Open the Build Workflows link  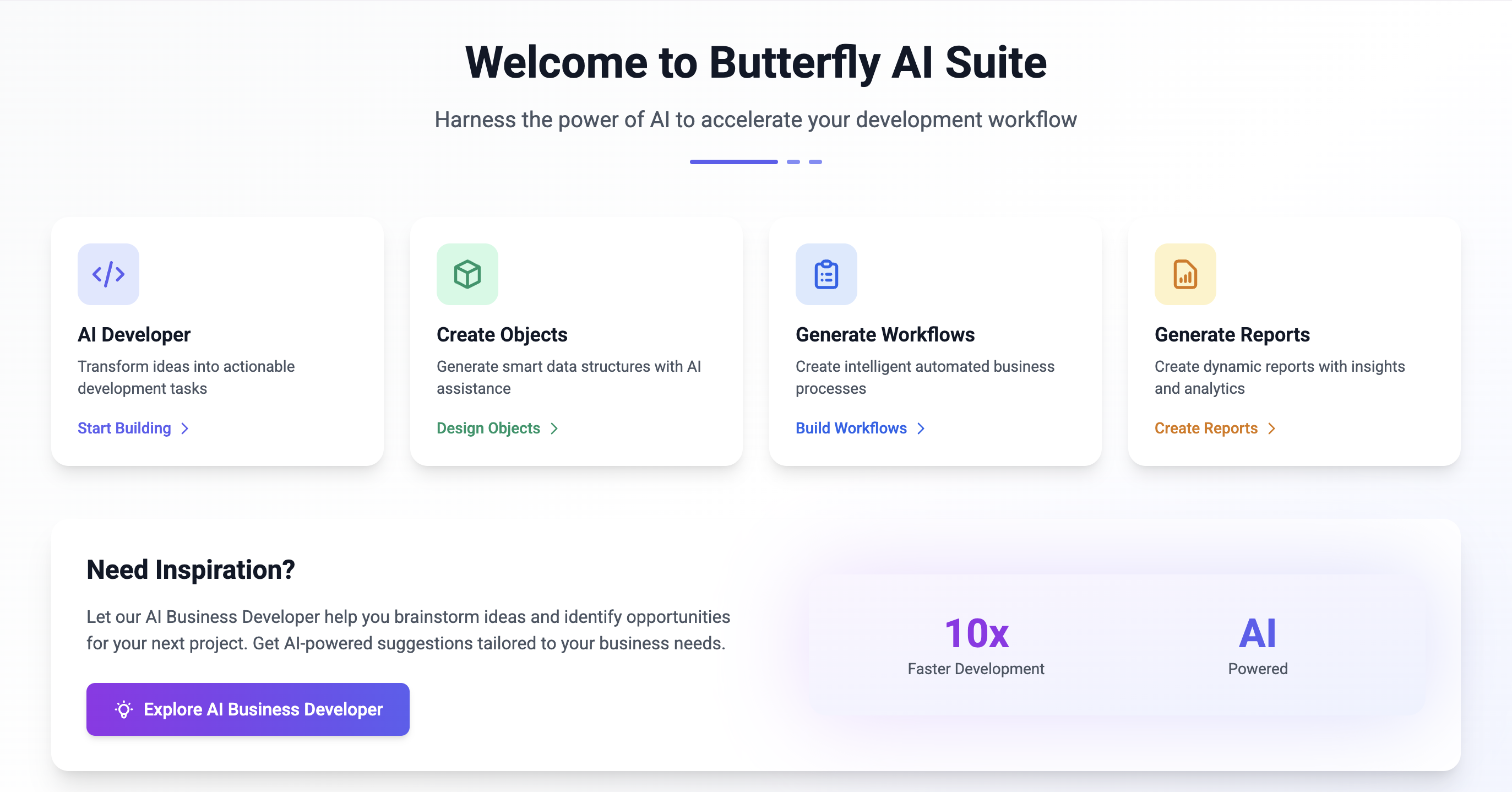pos(861,428)
